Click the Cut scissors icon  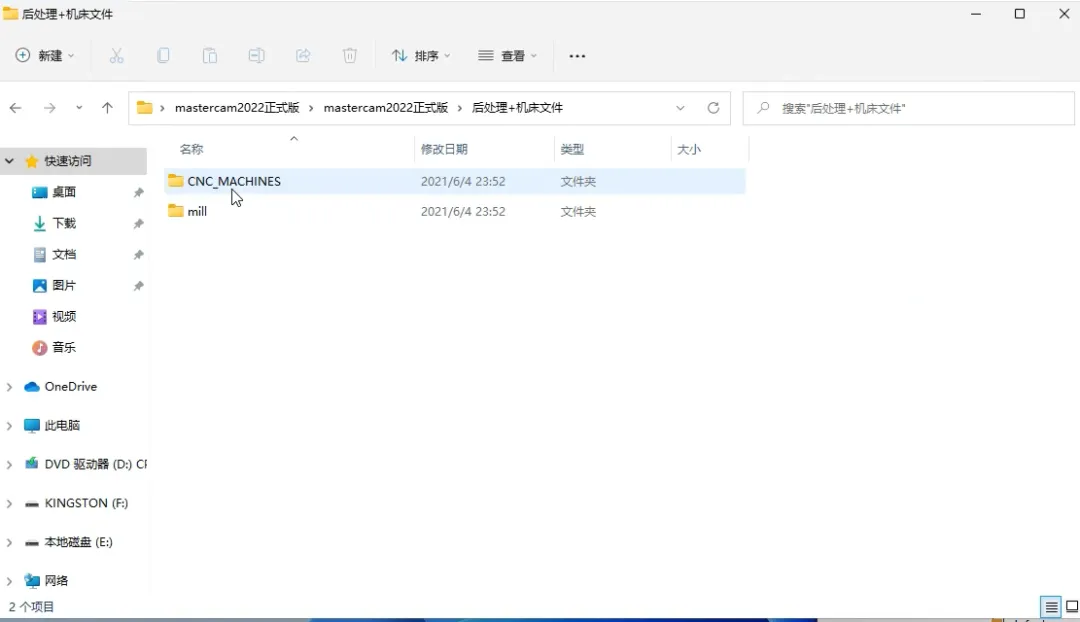pyautogui.click(x=116, y=56)
